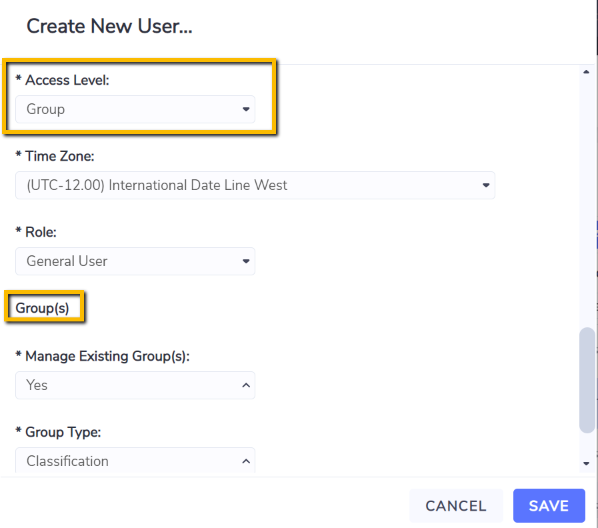Click the Time Zone caret icon

(x=486, y=185)
